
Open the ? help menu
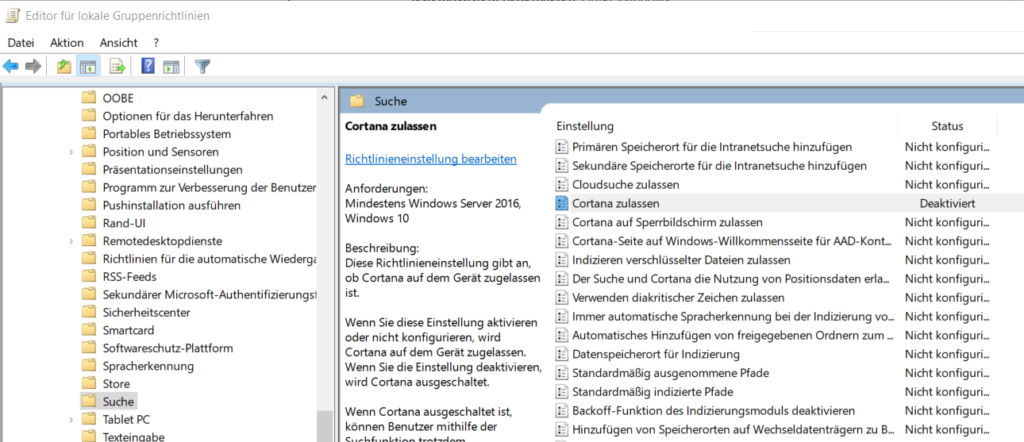pyautogui.click(x=156, y=42)
